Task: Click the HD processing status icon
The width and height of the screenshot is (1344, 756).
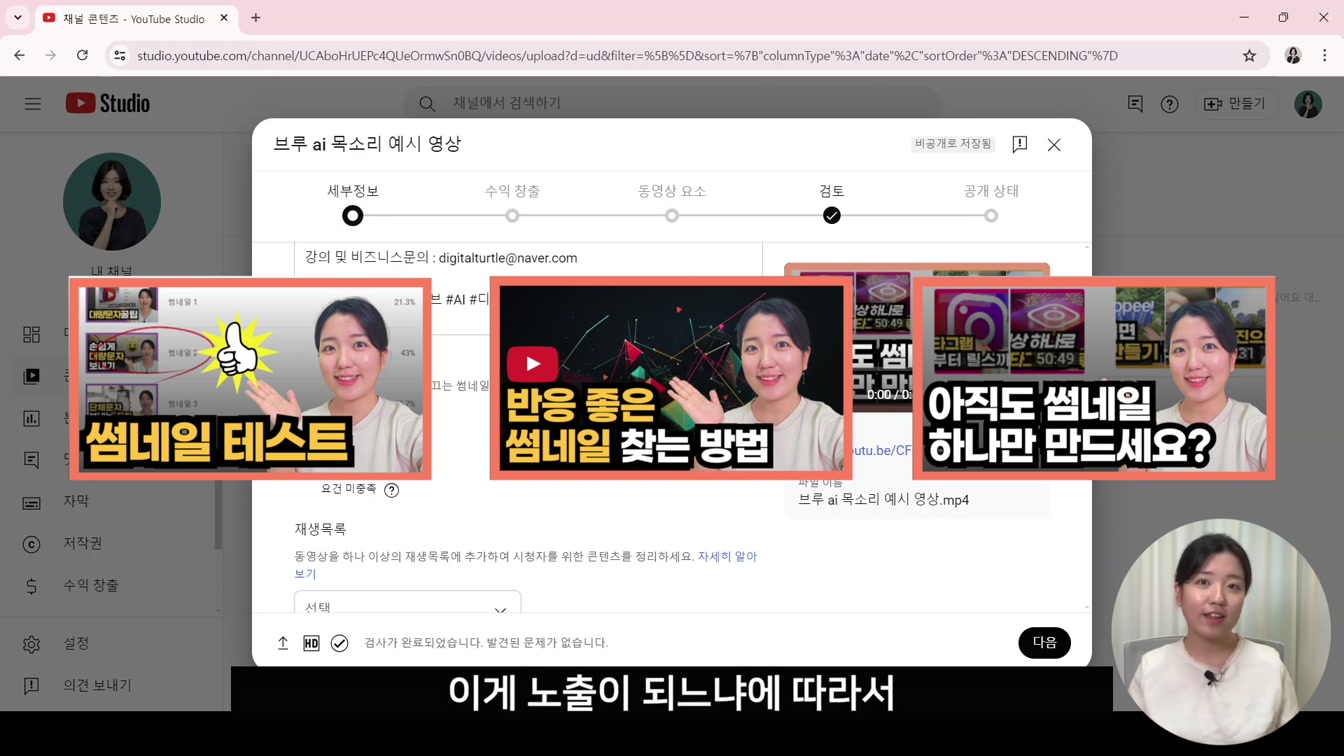Action: point(311,643)
